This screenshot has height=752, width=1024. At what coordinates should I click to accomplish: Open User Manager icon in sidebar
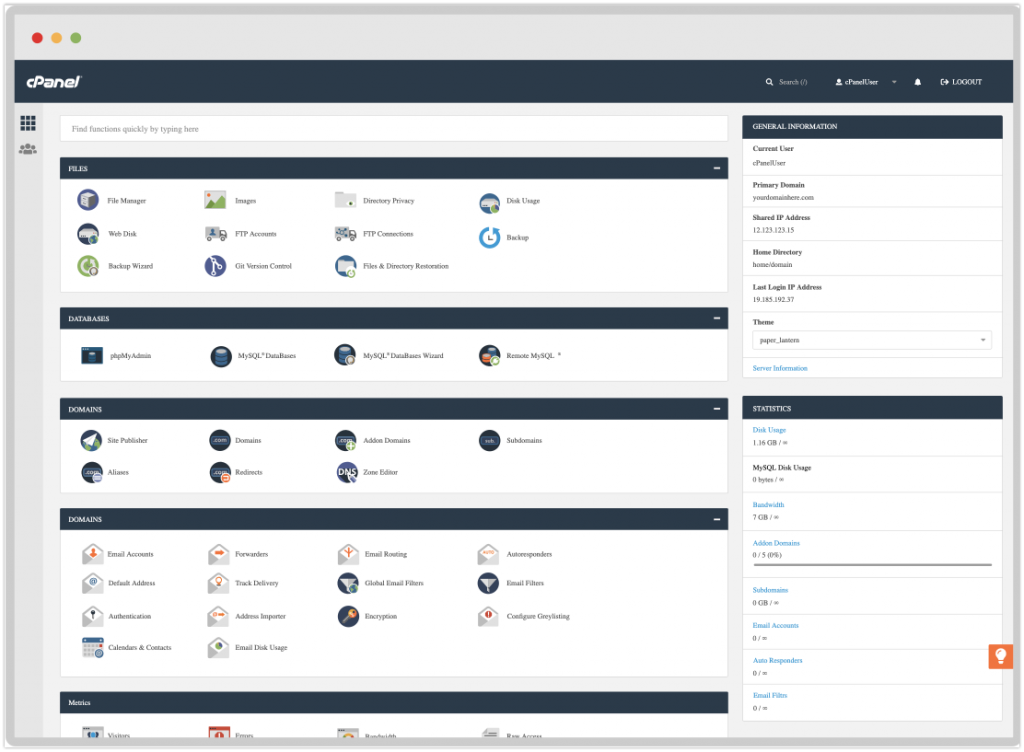pyautogui.click(x=27, y=149)
